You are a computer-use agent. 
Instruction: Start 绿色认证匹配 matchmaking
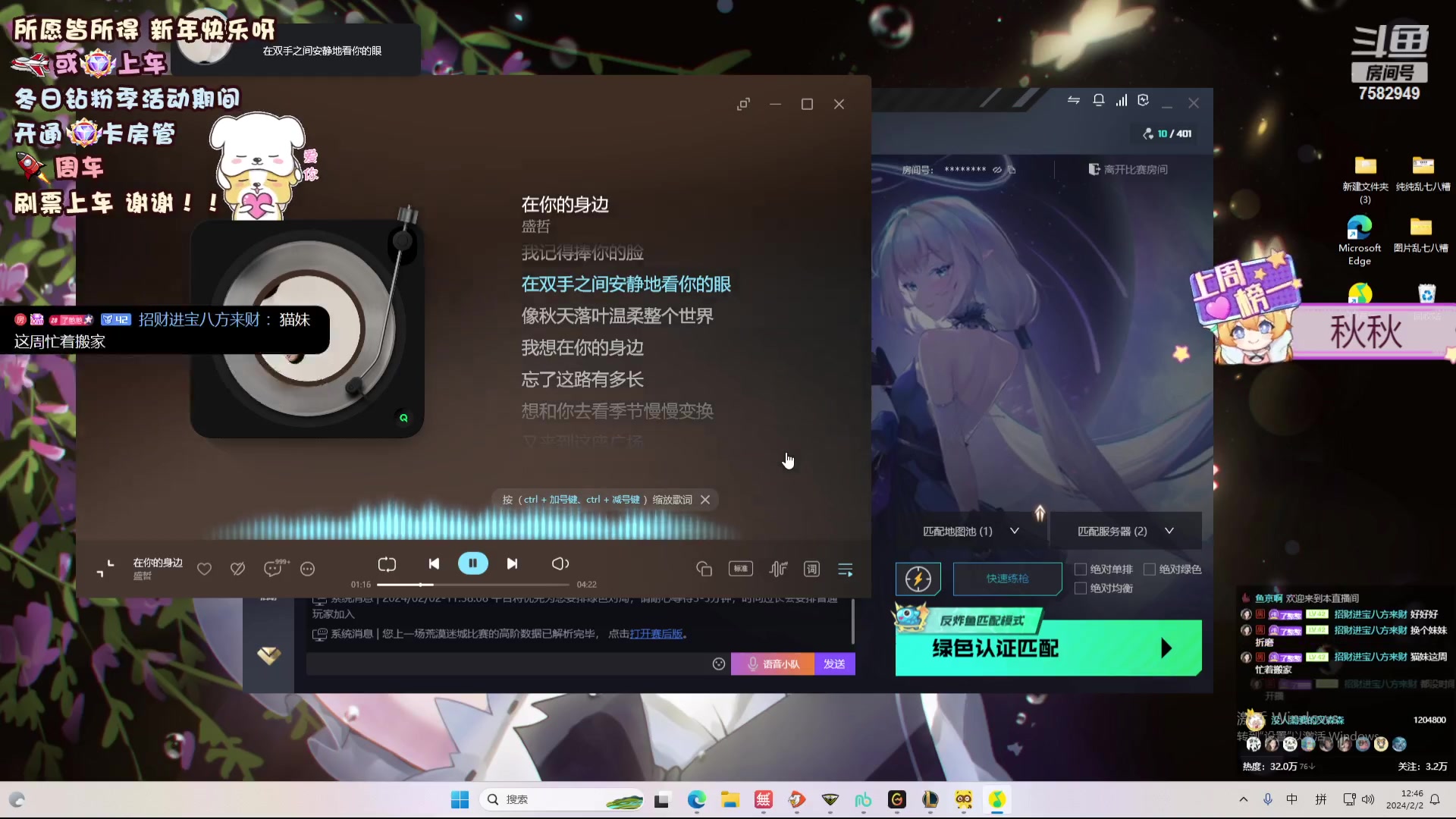[x=1048, y=648]
